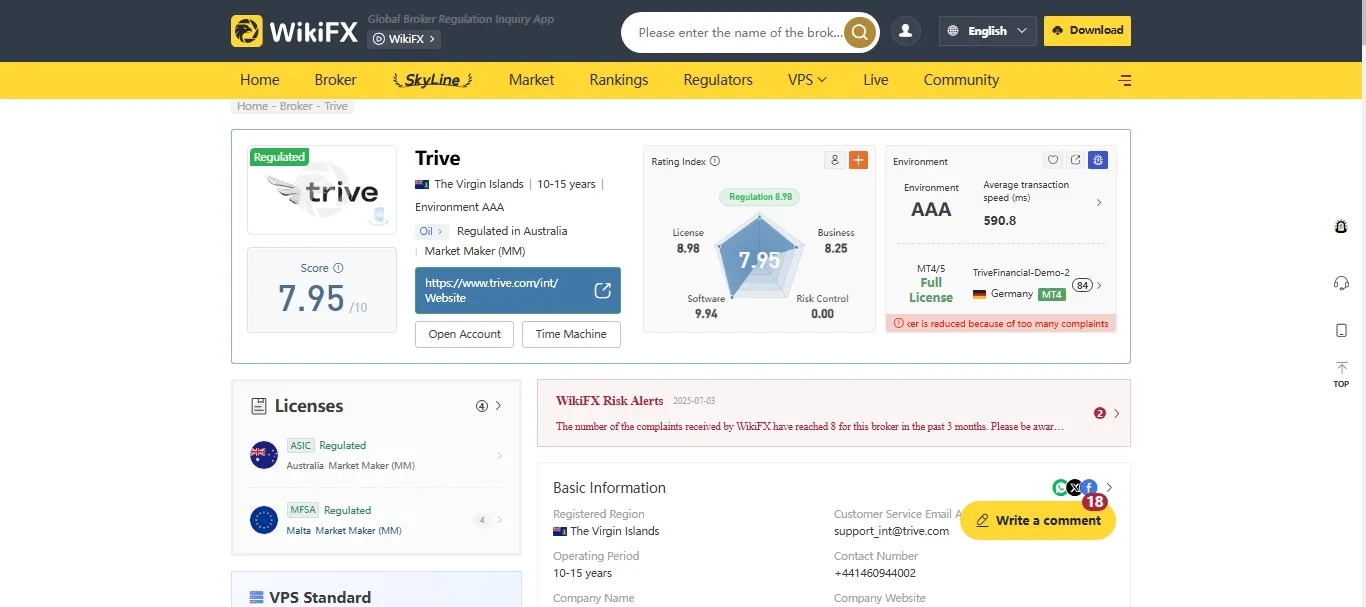
Task: Open the Broker menu item
Action: click(x=335, y=80)
